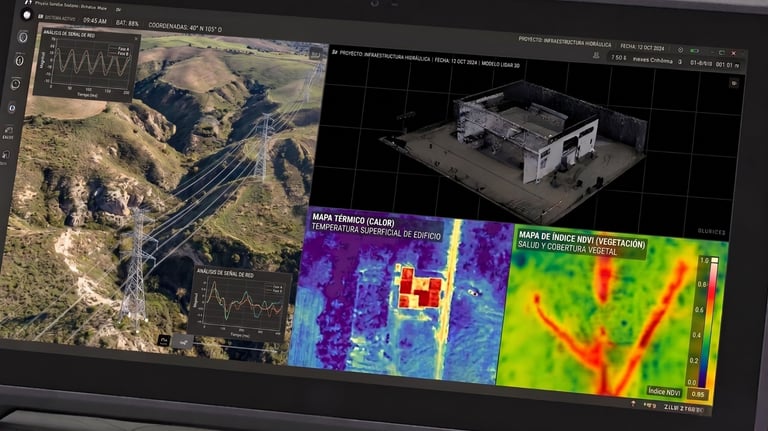This screenshot has width=768, height=431.
Task: Select the red hot building on thermal map
Action: [x=420, y=287]
